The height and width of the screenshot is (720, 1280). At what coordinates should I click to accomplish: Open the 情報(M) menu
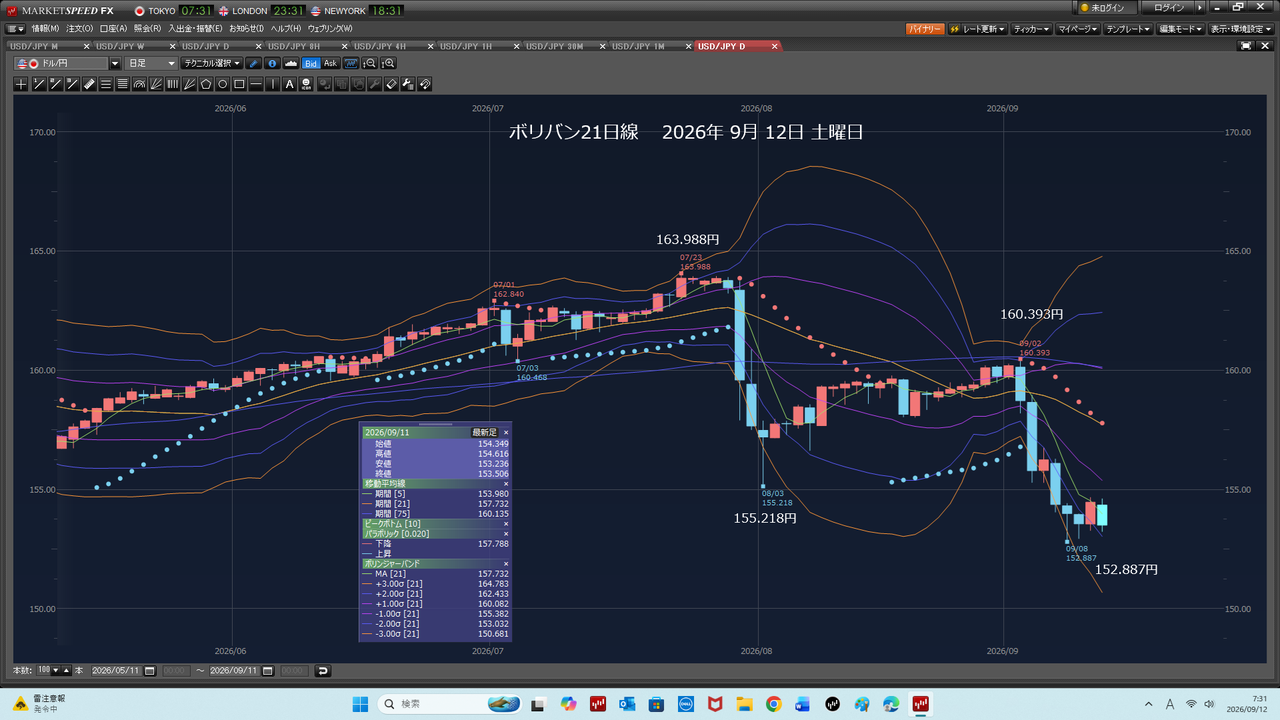[45, 29]
